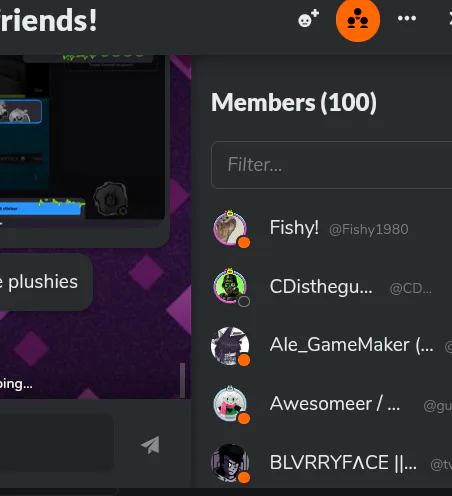Select the CDisthegu... member name
The image size is (452, 496).
click(321, 287)
